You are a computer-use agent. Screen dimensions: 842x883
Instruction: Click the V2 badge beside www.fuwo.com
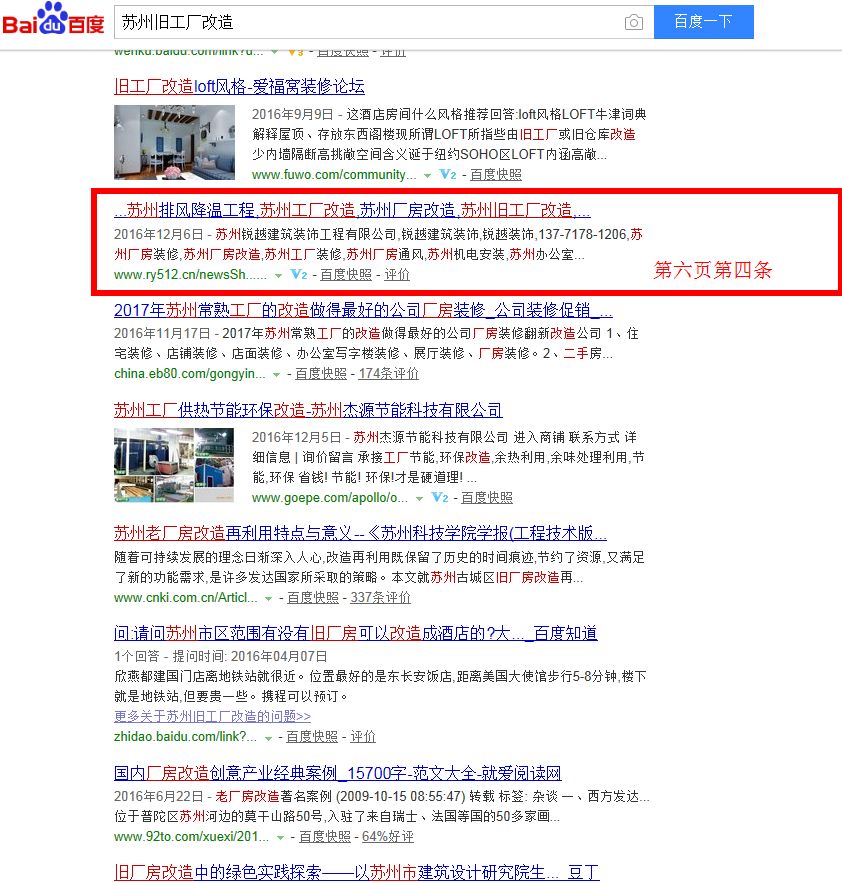pyautogui.click(x=447, y=174)
